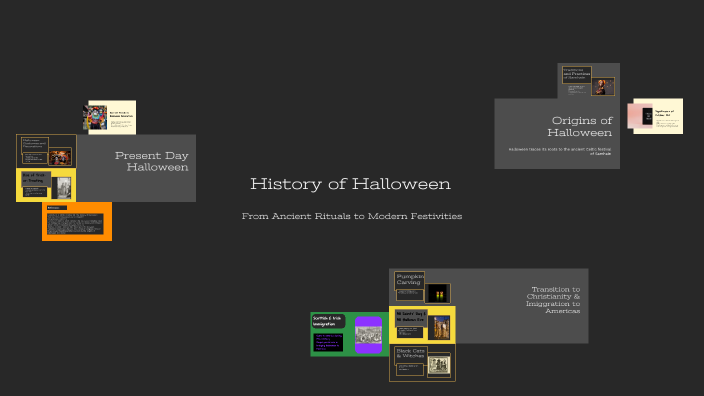The width and height of the screenshot is (704, 396).
Task: Click the woman with lights photo in Origins
Action: (x=603, y=87)
